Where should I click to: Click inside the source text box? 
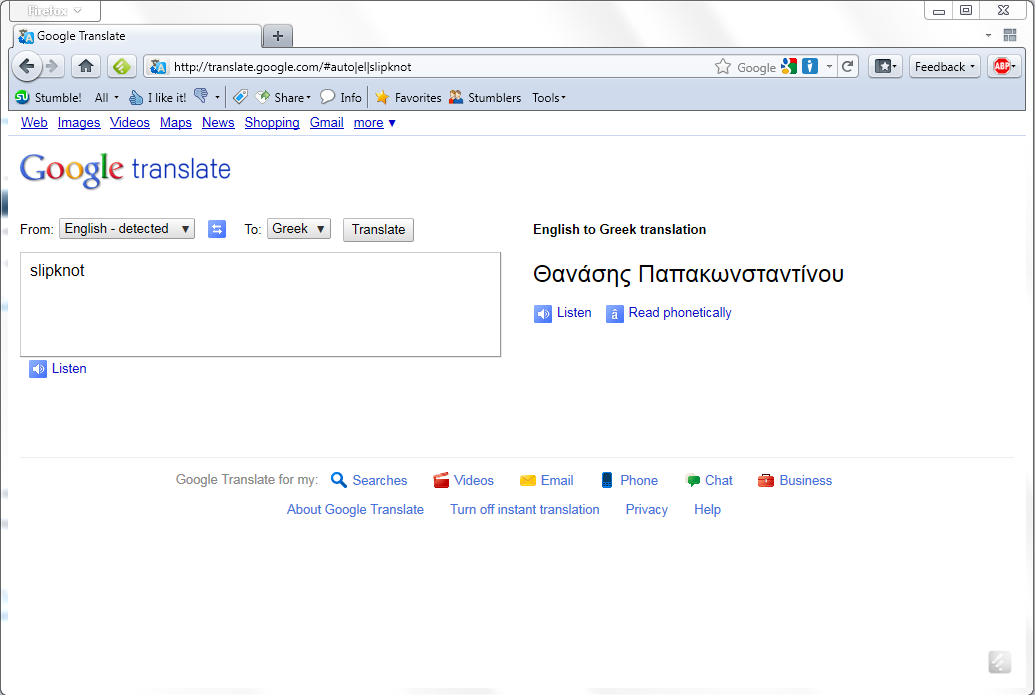click(261, 304)
